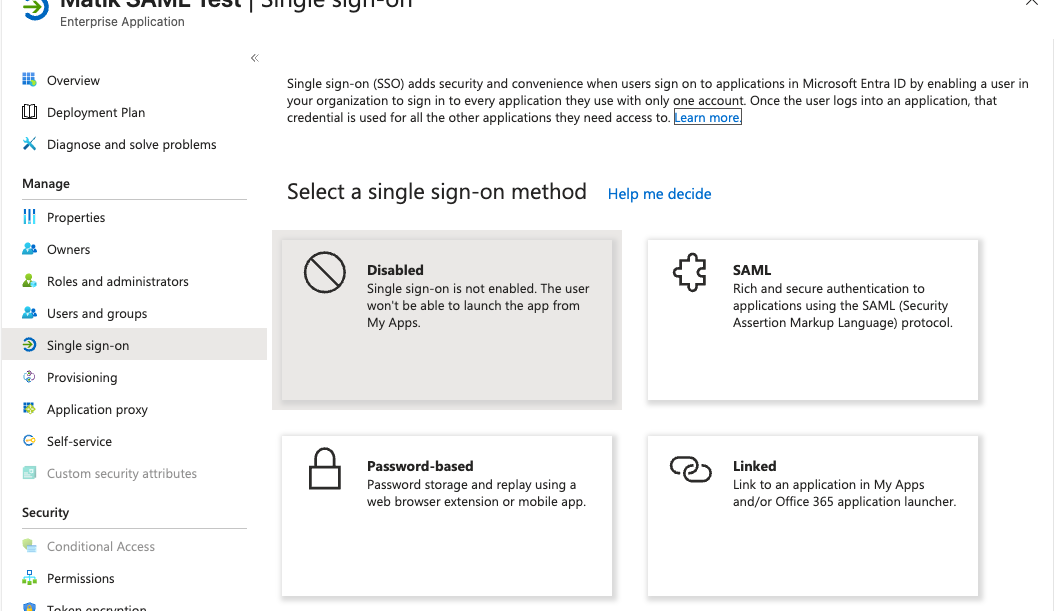Select the Single sign-on menu item

[x=88, y=345]
